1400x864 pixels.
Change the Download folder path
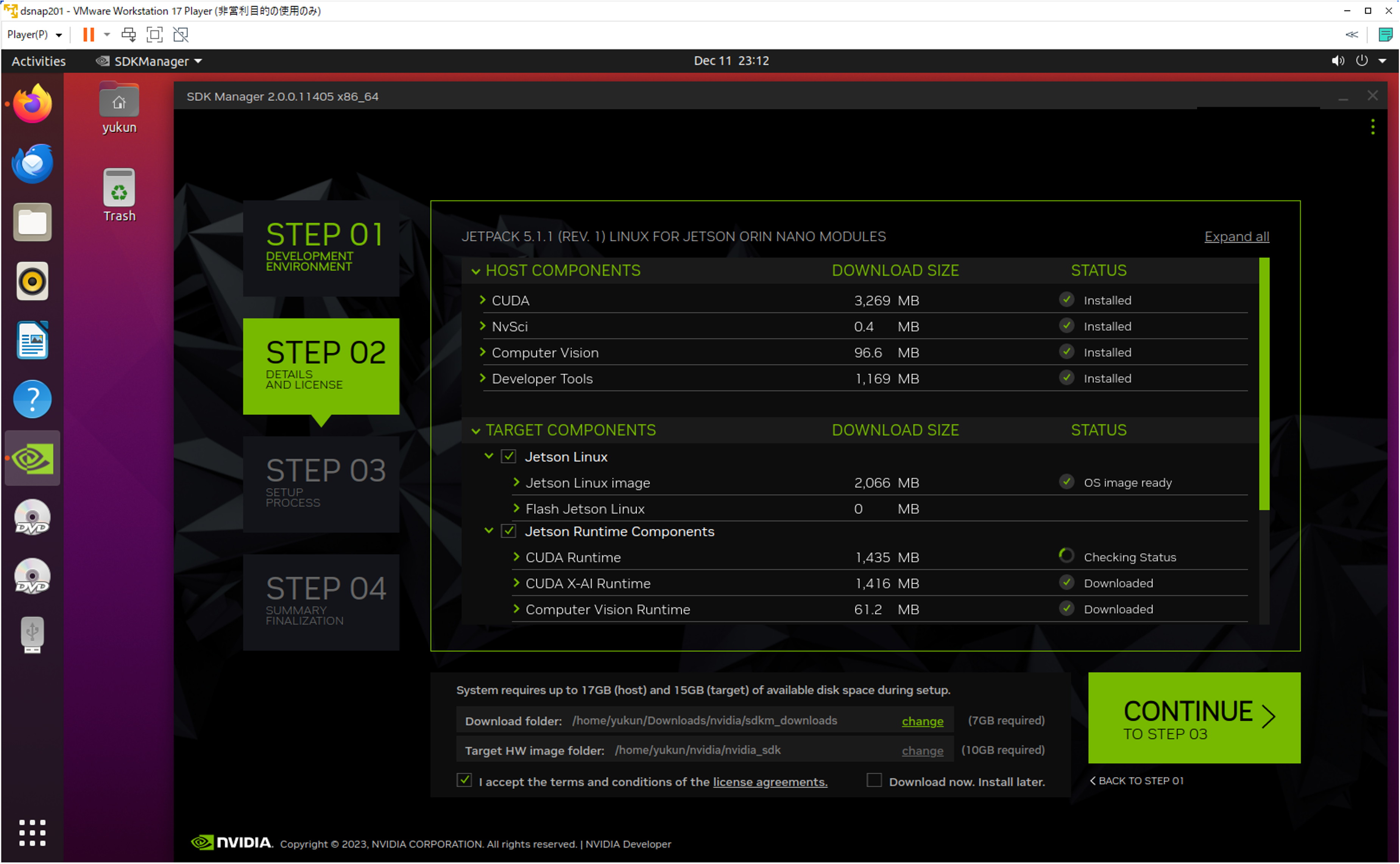923,721
